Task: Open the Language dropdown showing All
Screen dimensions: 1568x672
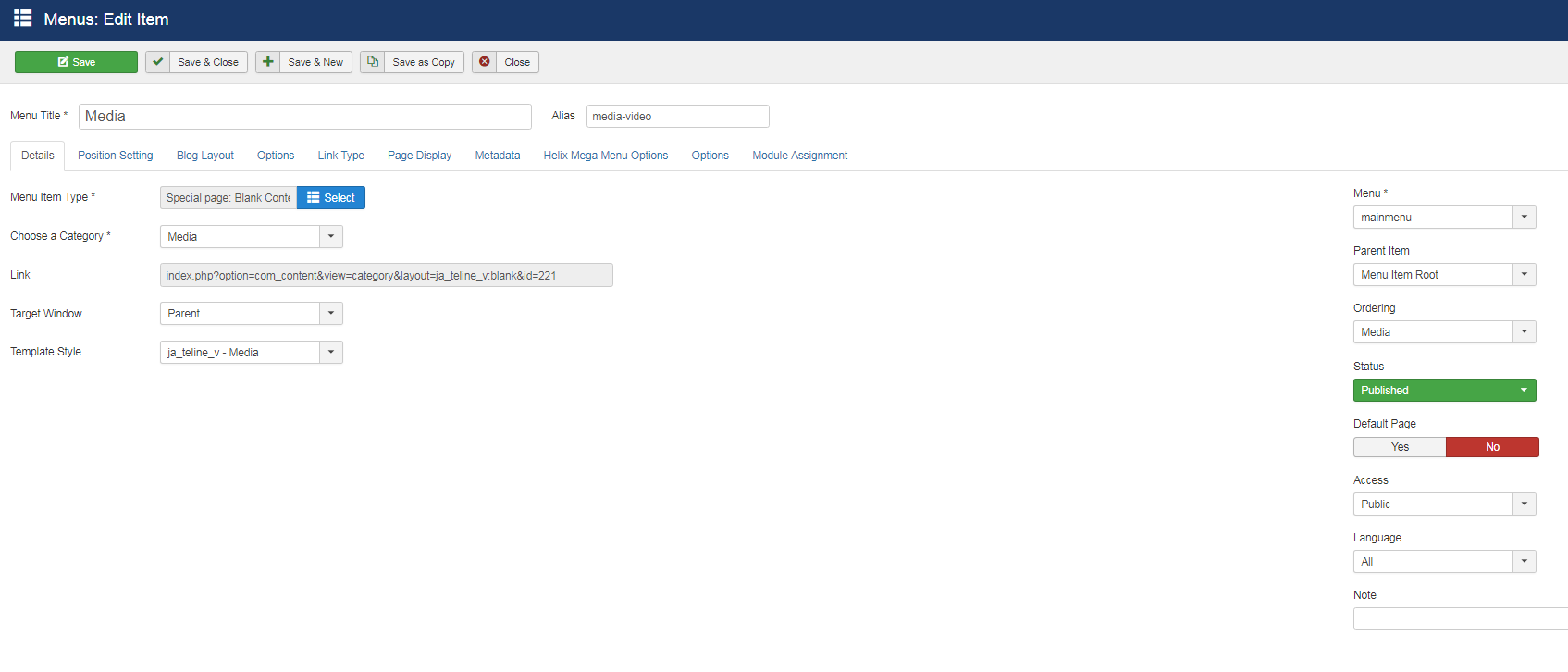Action: (1445, 562)
